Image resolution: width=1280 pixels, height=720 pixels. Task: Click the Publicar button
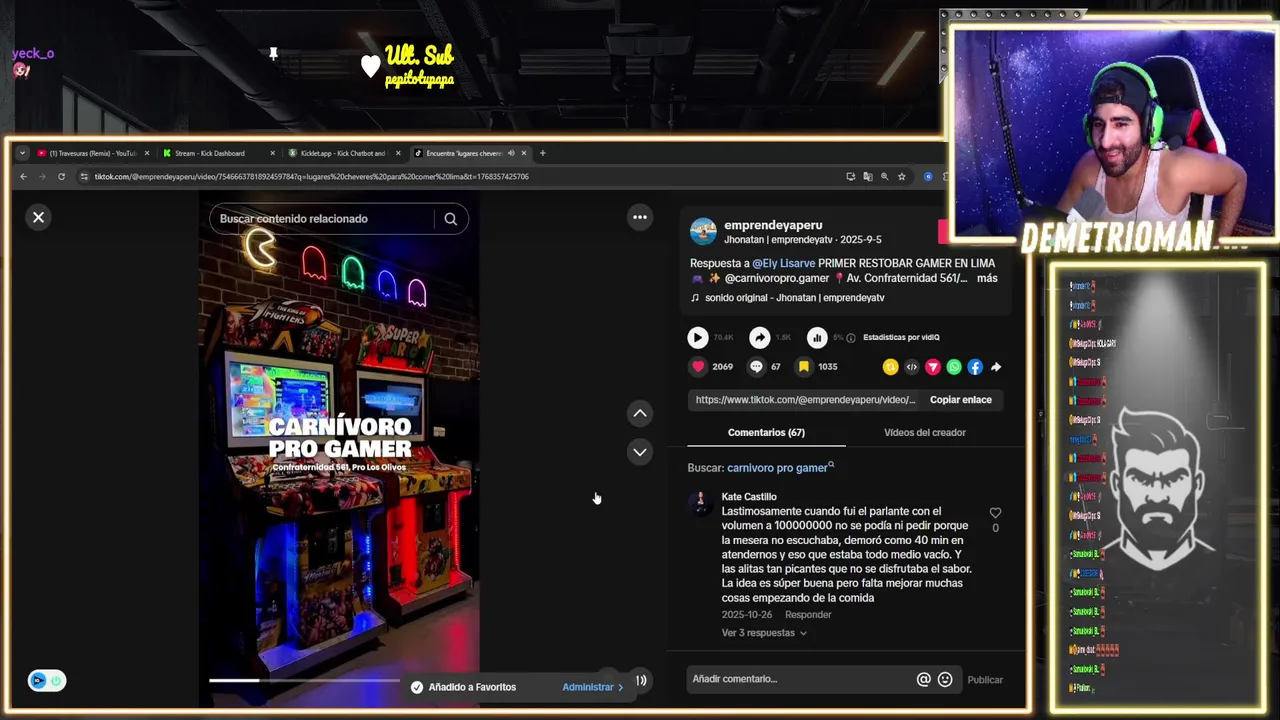(x=985, y=680)
